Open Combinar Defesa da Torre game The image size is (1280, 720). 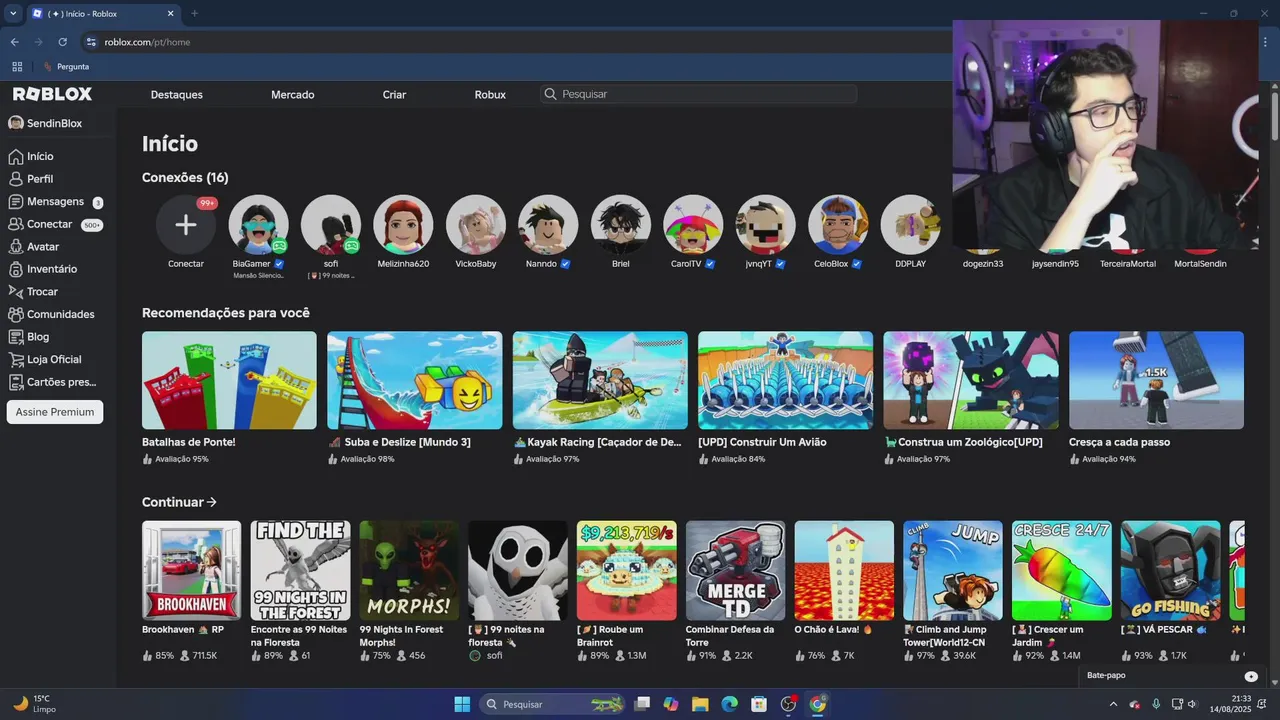point(735,570)
